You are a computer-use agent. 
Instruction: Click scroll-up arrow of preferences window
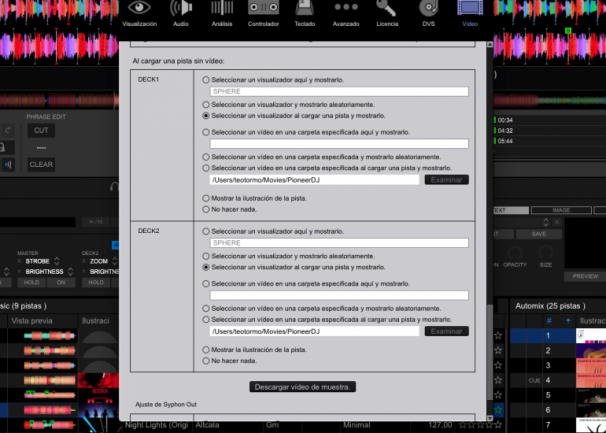click(490, 44)
